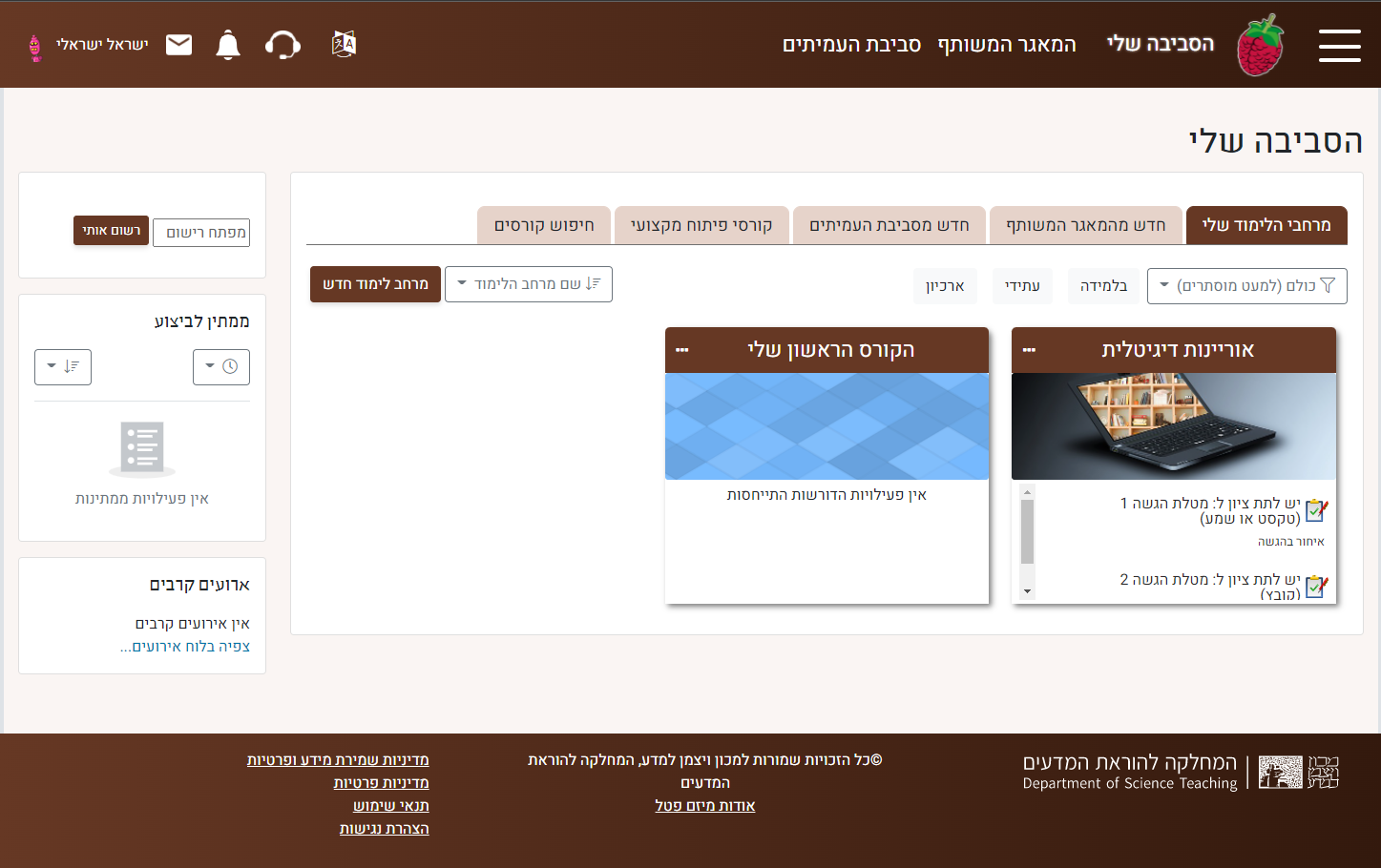1381x868 pixels.
Task: Open the language translation icon
Action: 344,44
